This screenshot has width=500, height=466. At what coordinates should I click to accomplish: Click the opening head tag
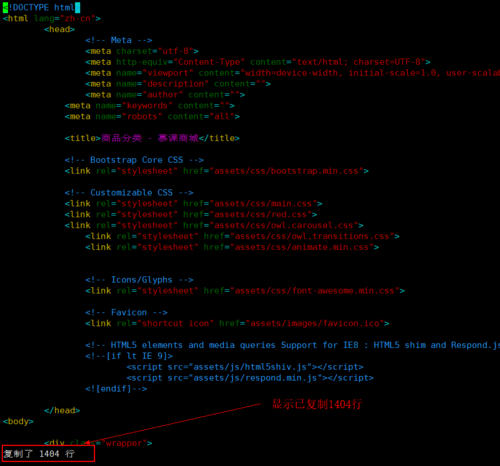[x=59, y=29]
